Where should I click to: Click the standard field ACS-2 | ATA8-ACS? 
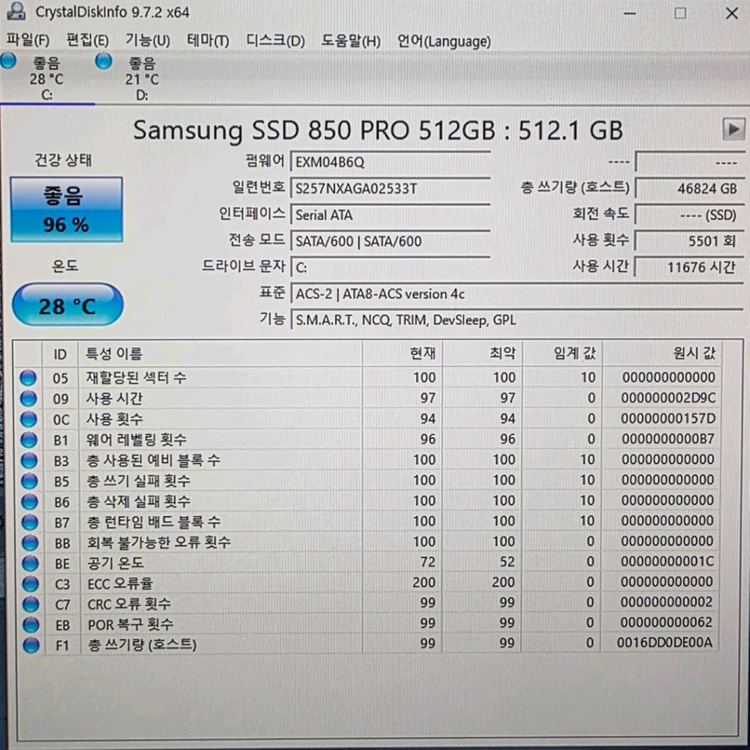pyautogui.click(x=517, y=294)
